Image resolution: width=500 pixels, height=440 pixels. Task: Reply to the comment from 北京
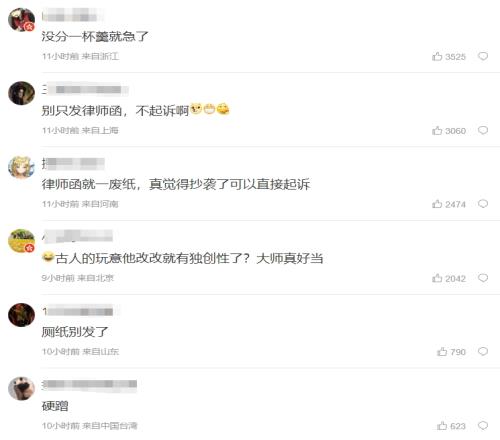click(483, 278)
